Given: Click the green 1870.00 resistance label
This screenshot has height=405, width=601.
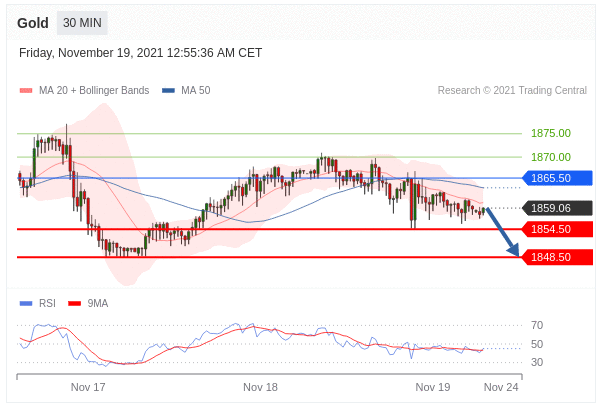Looking at the screenshot, I should [550, 157].
